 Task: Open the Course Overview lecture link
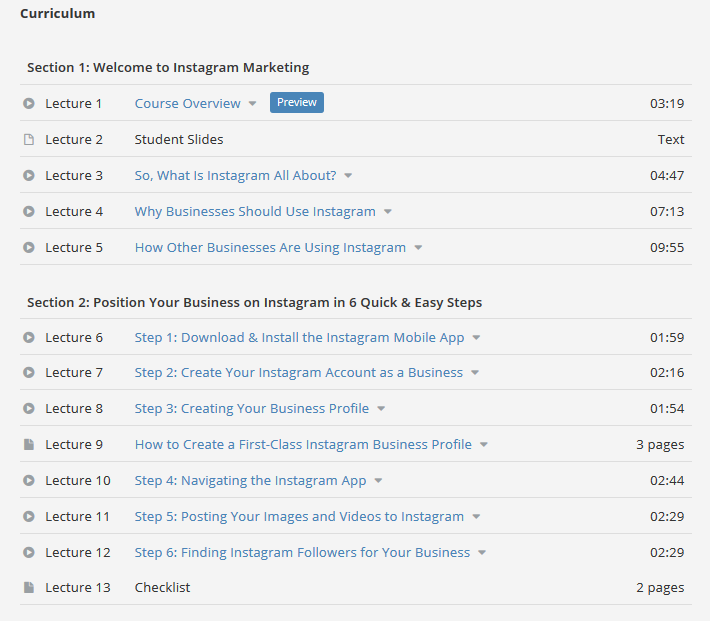tap(187, 103)
